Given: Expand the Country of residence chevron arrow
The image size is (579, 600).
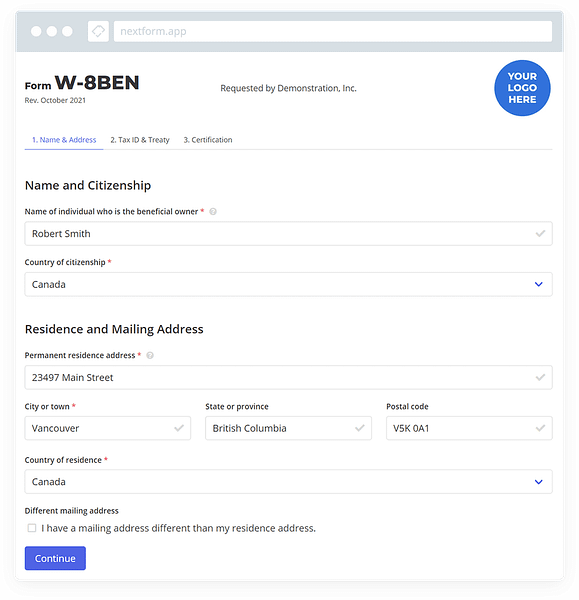Looking at the screenshot, I should (x=538, y=482).
